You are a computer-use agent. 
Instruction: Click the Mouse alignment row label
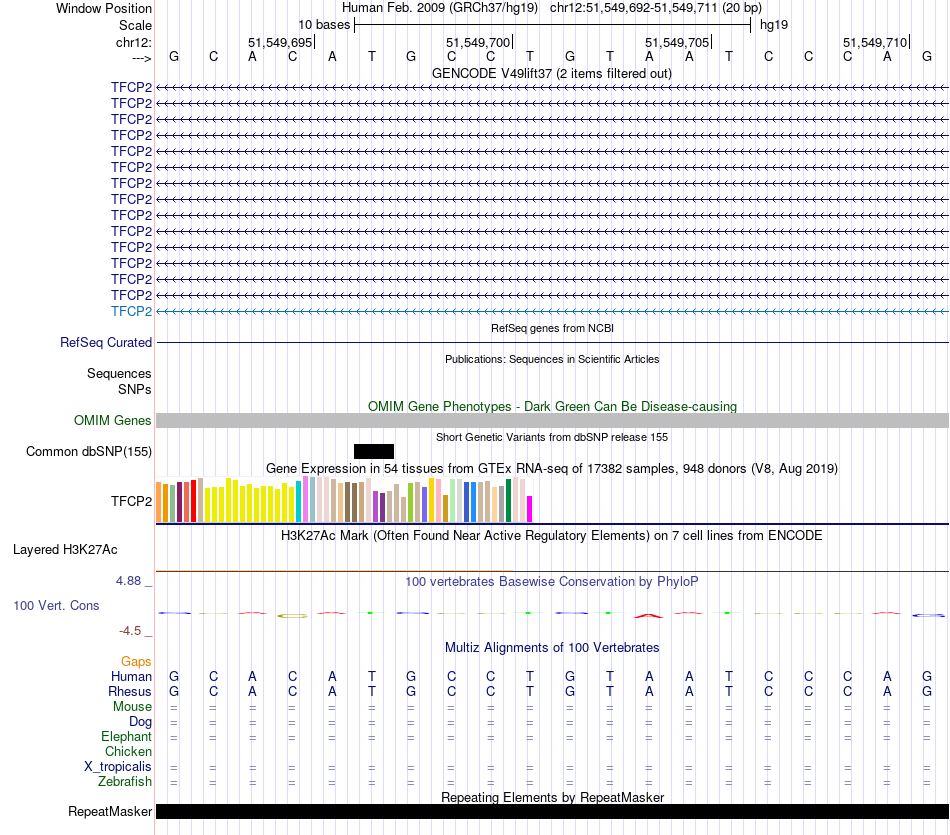(x=132, y=707)
